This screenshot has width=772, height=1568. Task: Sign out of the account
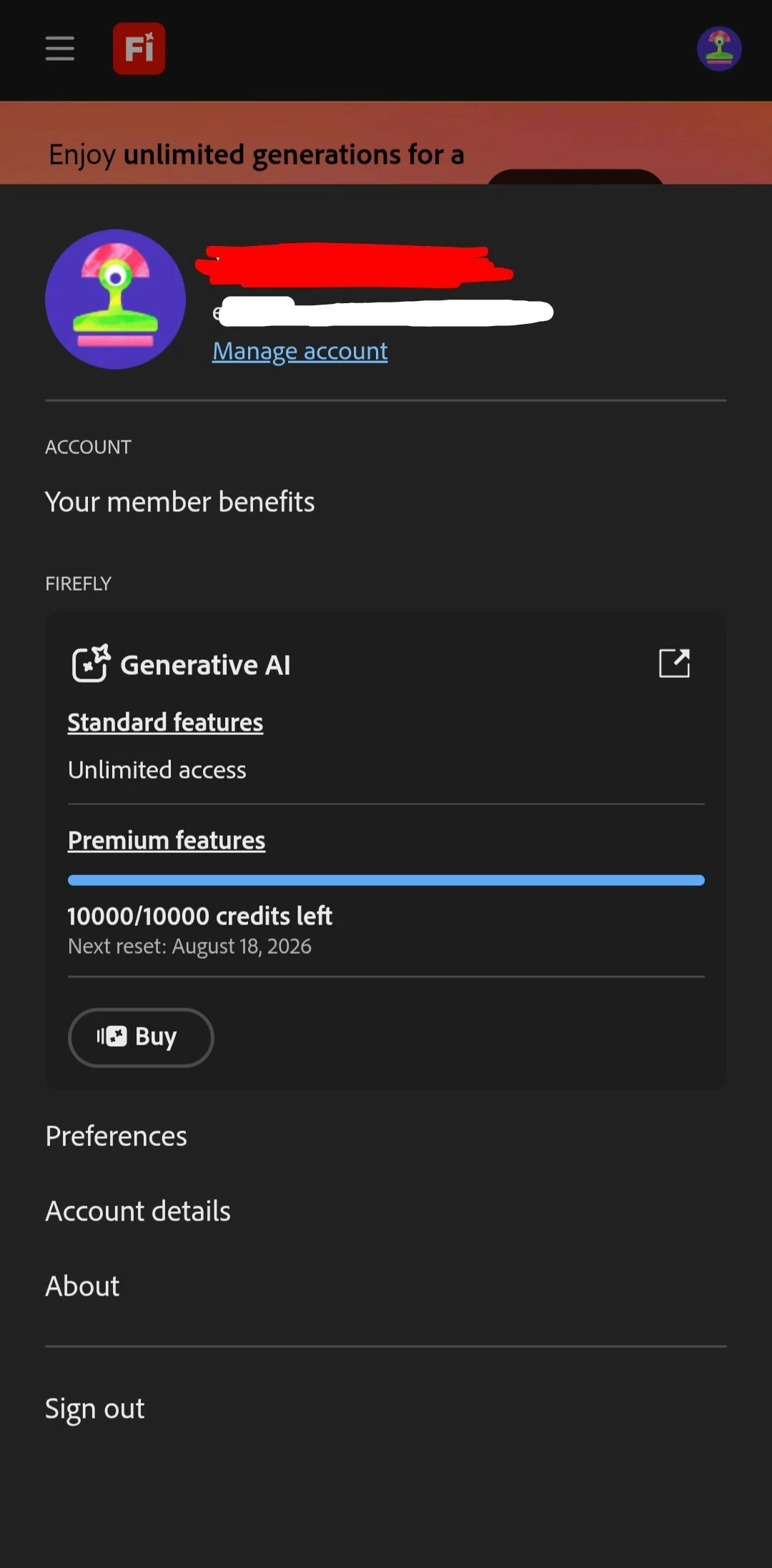[x=95, y=1409]
